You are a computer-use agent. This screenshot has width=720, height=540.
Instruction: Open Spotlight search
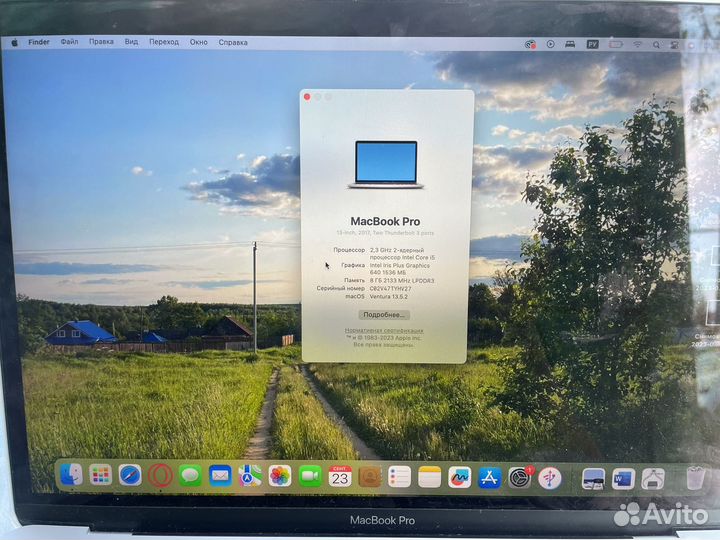point(657,45)
